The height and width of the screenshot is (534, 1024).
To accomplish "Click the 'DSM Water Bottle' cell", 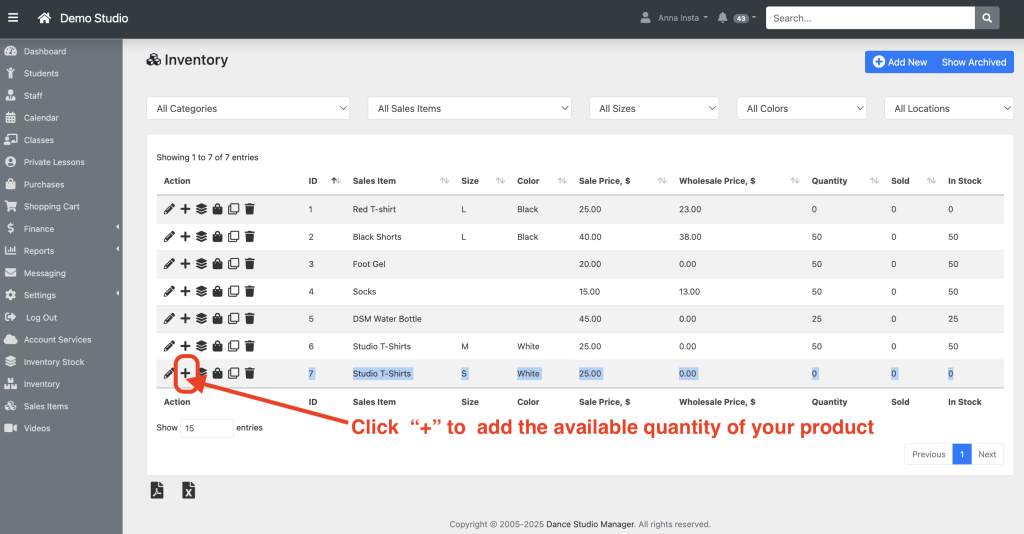I will [x=387, y=319].
